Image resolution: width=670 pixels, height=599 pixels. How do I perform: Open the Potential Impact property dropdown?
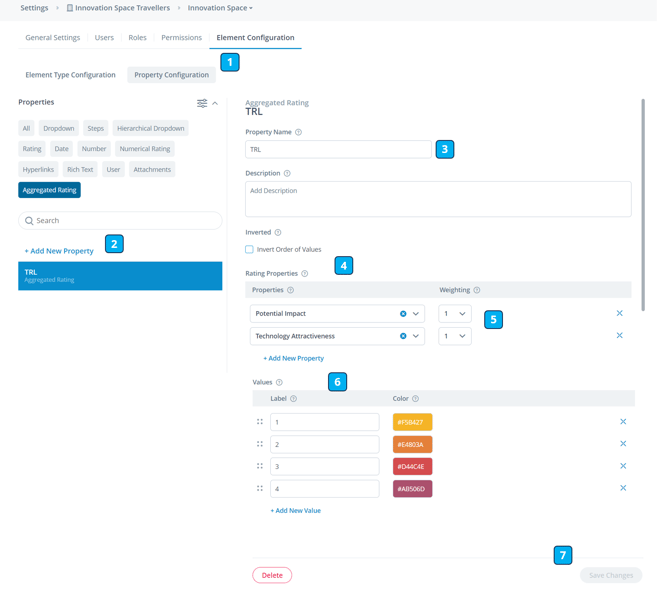coord(416,314)
